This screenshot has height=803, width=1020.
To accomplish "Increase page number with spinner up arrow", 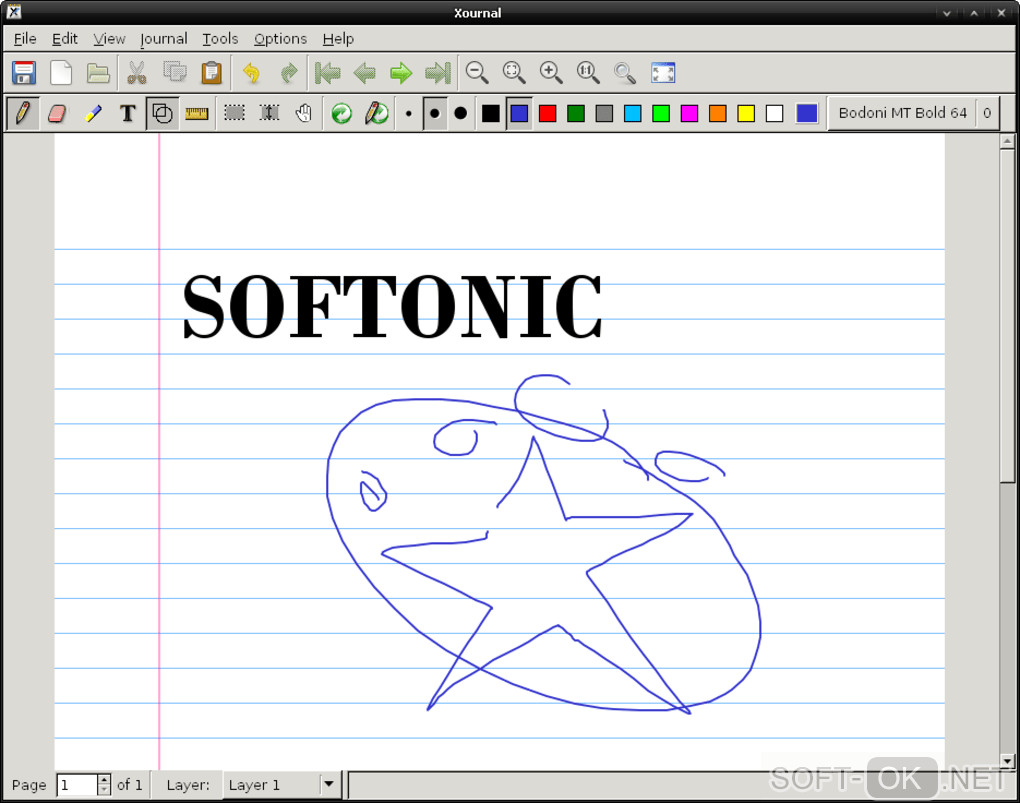I will click(104, 779).
